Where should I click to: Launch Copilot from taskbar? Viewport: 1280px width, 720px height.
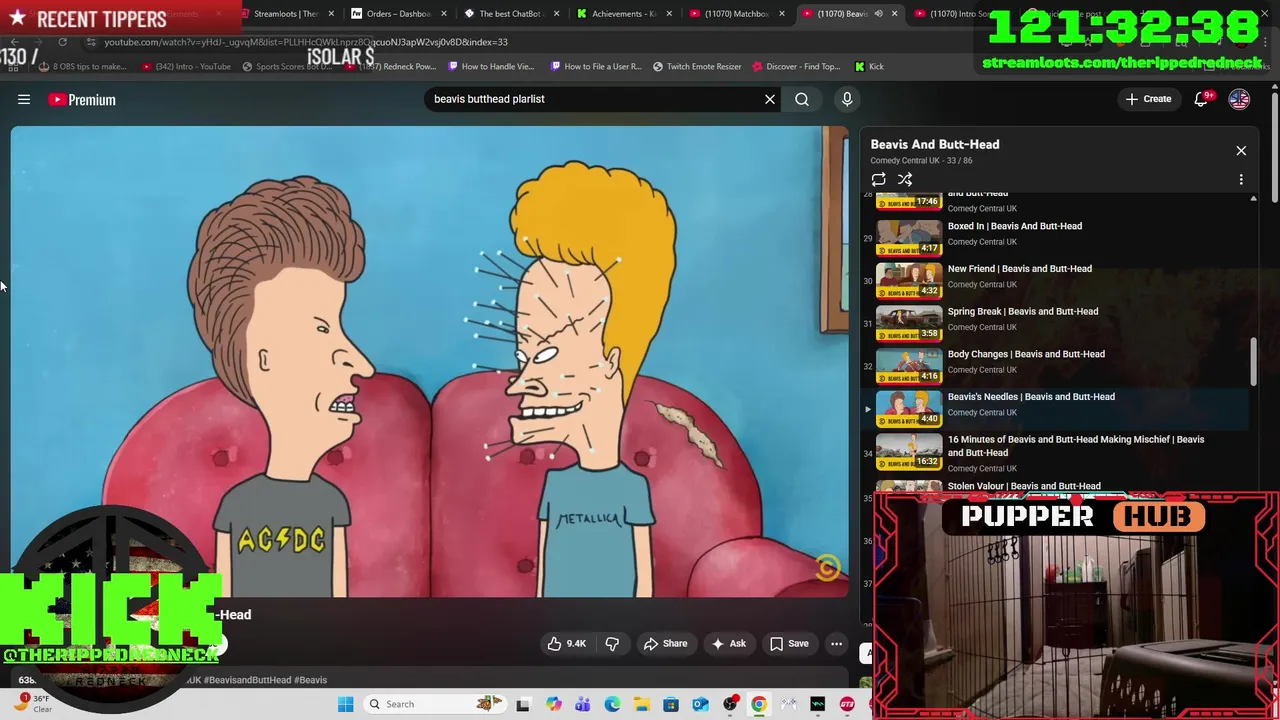pos(554,704)
